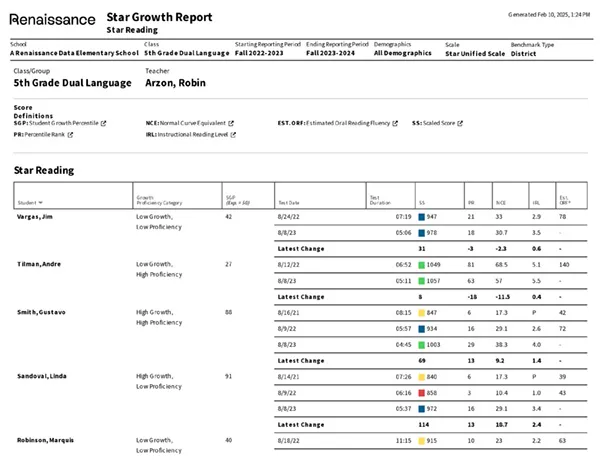Sort by the Student column dropdown arrow

point(41,202)
